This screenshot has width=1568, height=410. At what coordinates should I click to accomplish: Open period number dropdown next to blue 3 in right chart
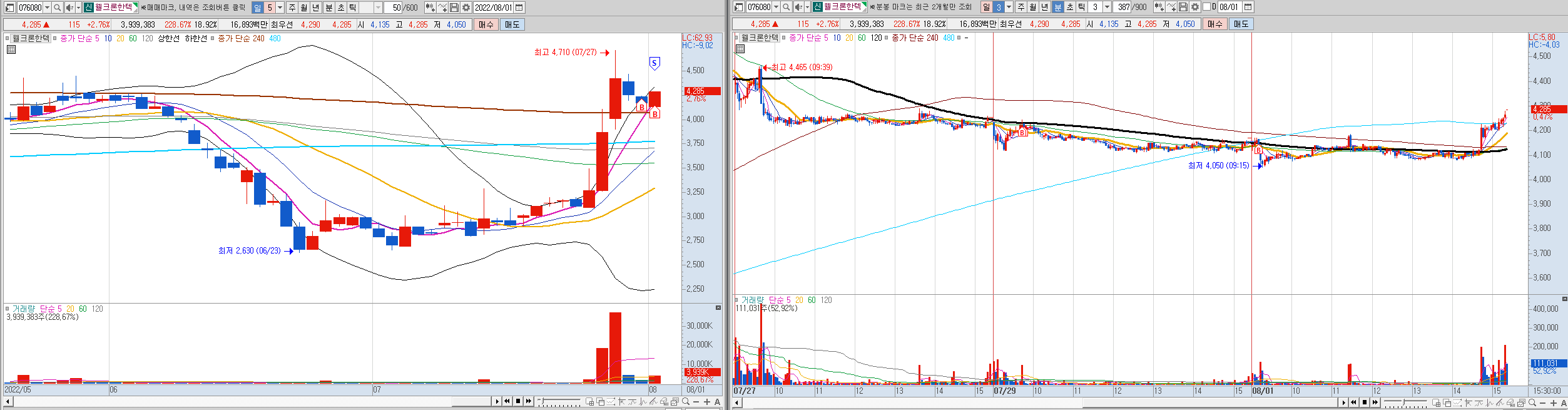point(1009,7)
